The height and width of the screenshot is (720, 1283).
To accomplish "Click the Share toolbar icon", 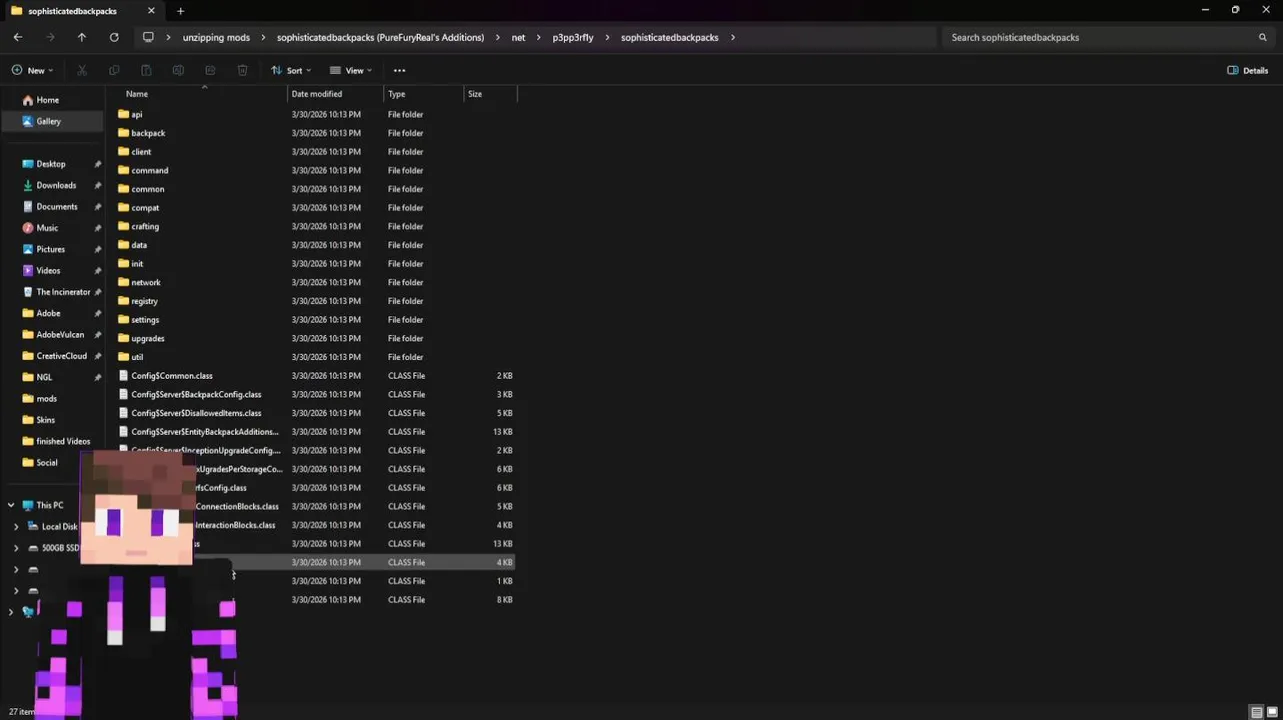I will click(210, 70).
